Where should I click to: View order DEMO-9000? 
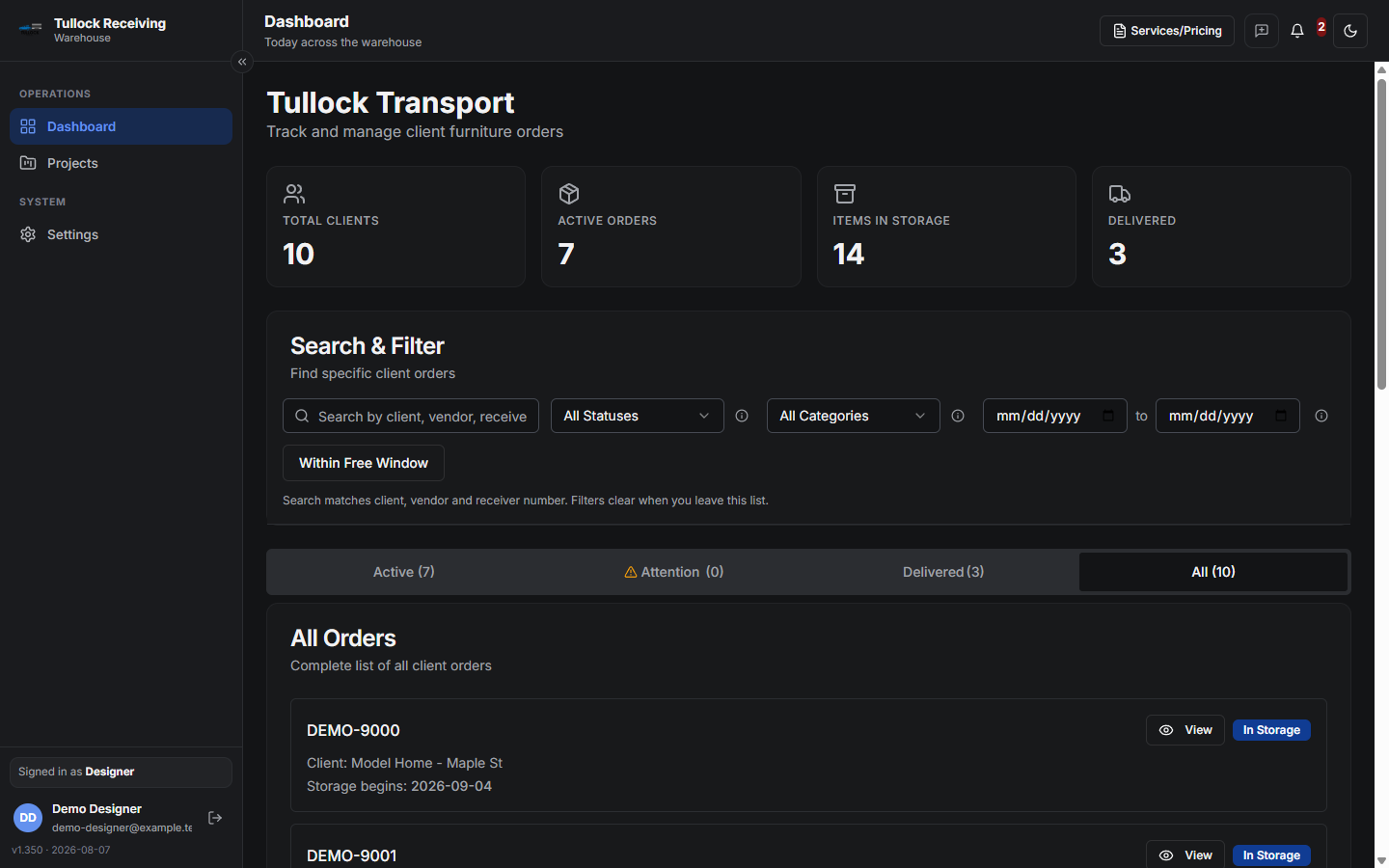click(x=1185, y=730)
